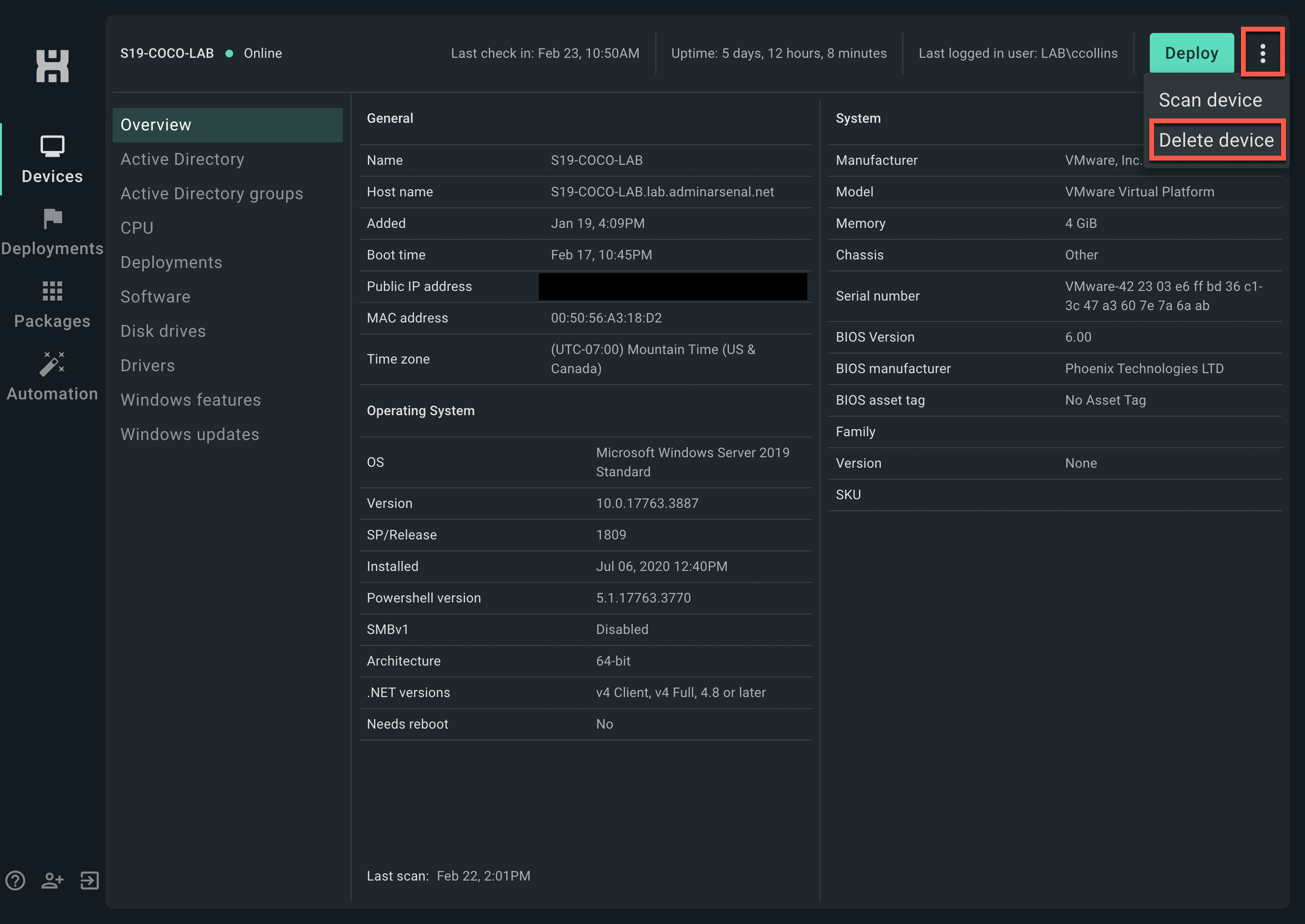
Task: Click the Name value S19-COCO-LAB
Action: click(x=596, y=160)
